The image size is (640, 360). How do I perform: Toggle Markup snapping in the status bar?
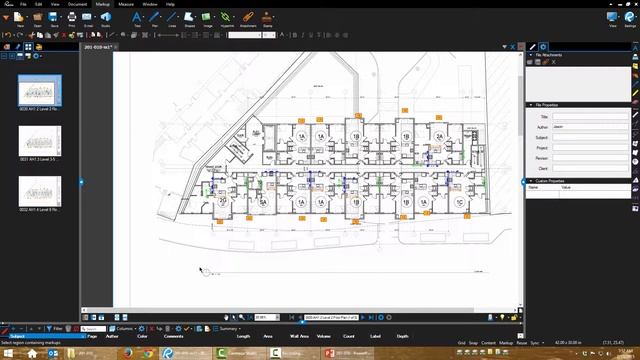click(x=506, y=343)
